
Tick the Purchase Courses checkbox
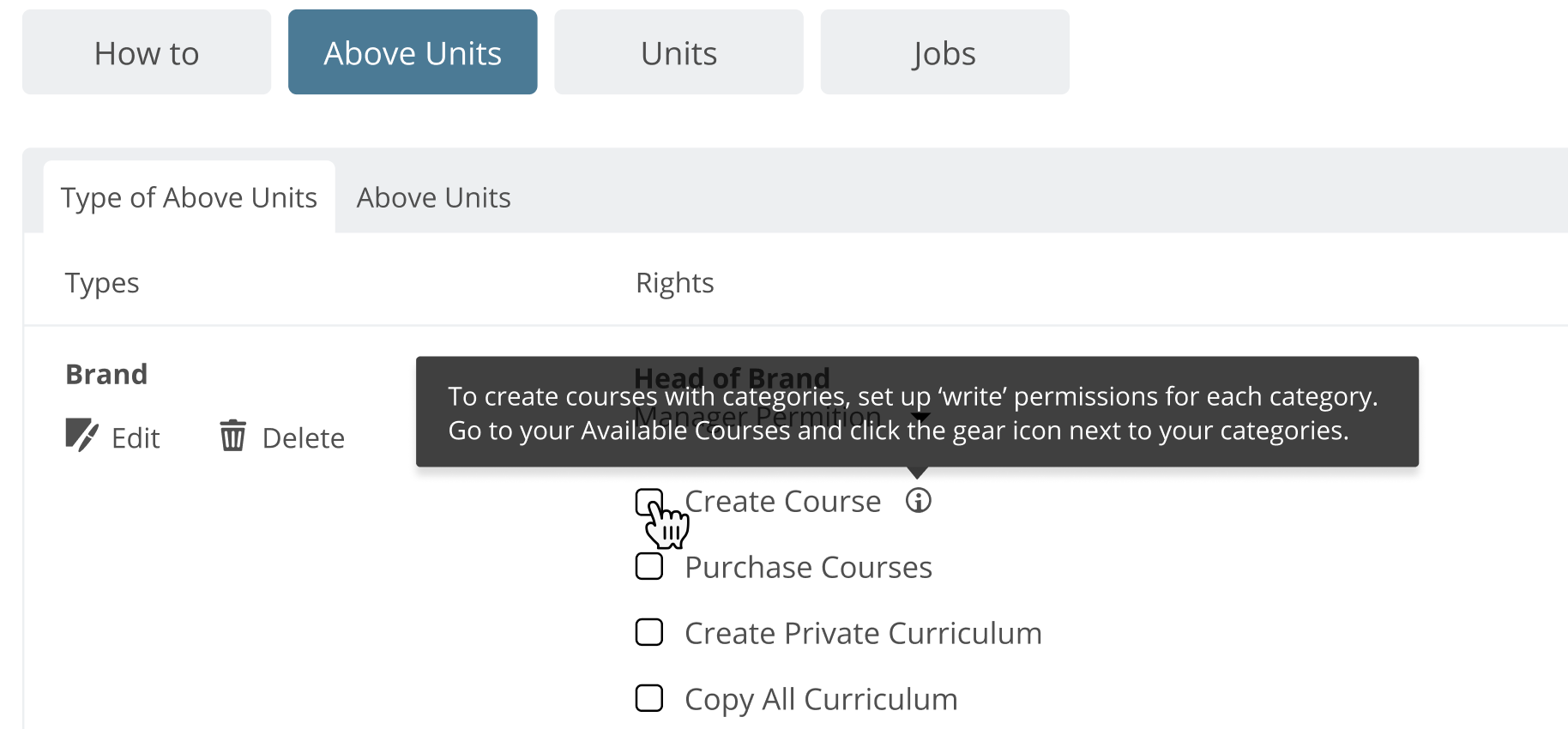(x=649, y=566)
